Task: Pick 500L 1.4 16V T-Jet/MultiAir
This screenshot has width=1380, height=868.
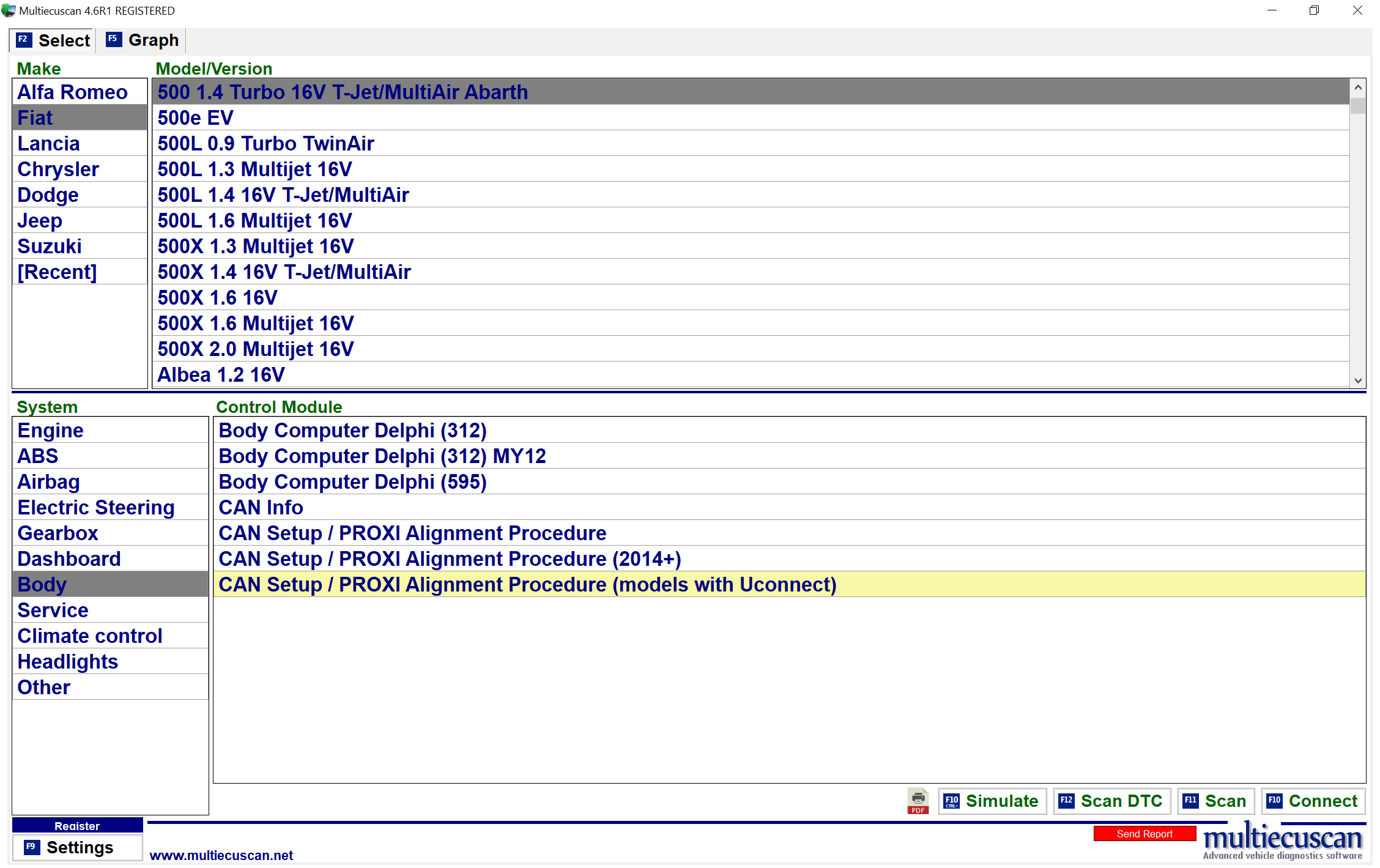Action: (751, 195)
